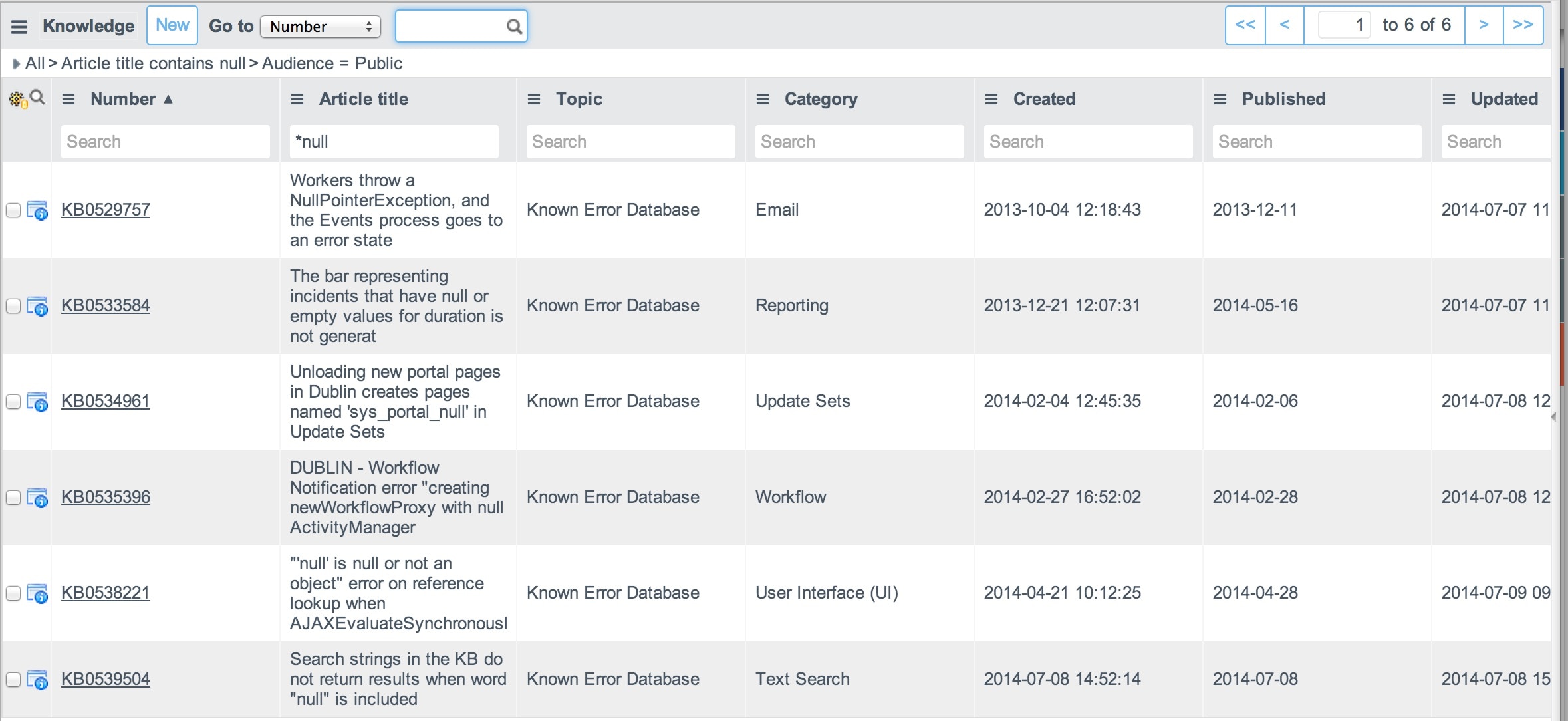Open the Knowledge list hamburger menu
The width and height of the screenshot is (1568, 721).
click(19, 27)
